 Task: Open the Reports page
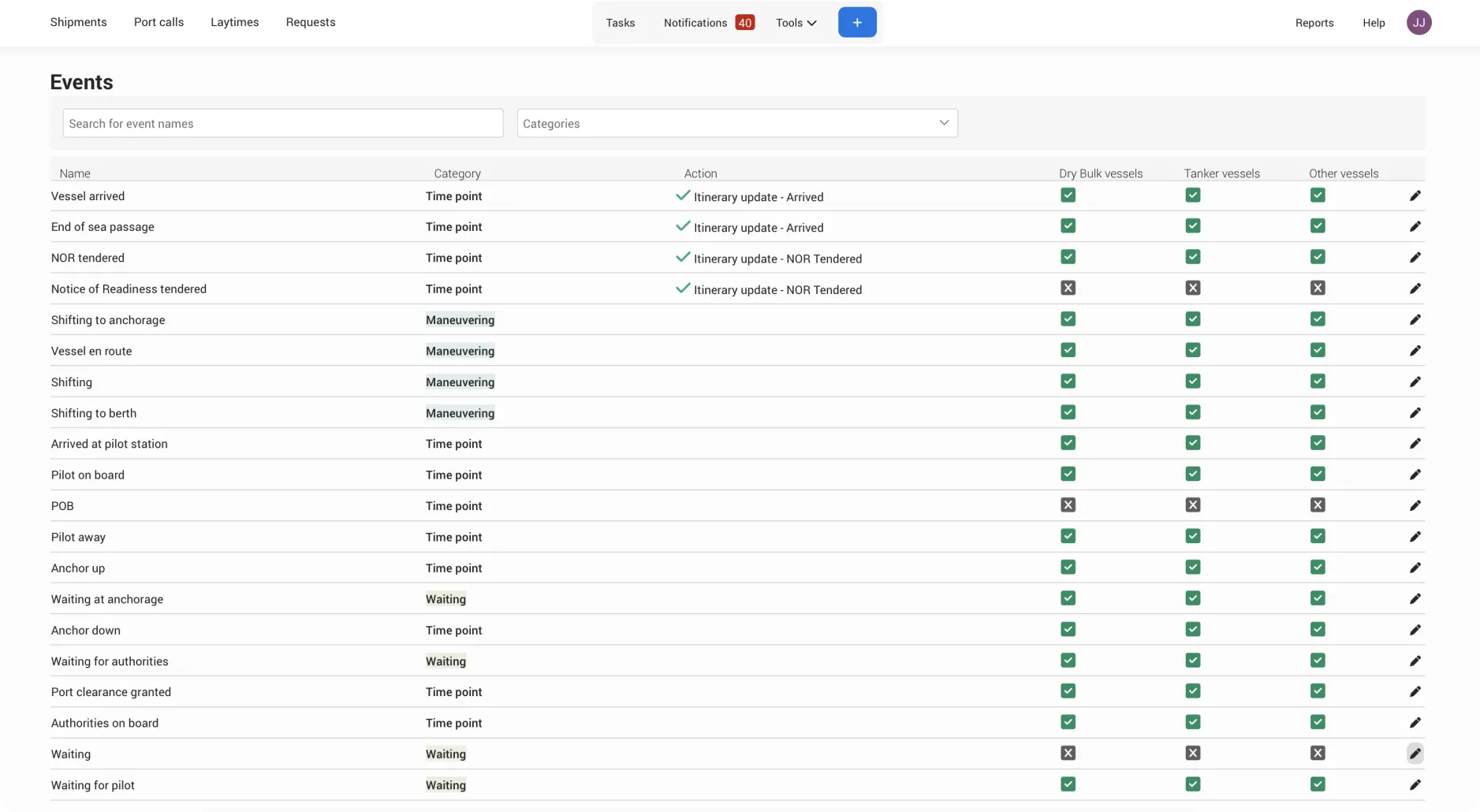[x=1314, y=23]
